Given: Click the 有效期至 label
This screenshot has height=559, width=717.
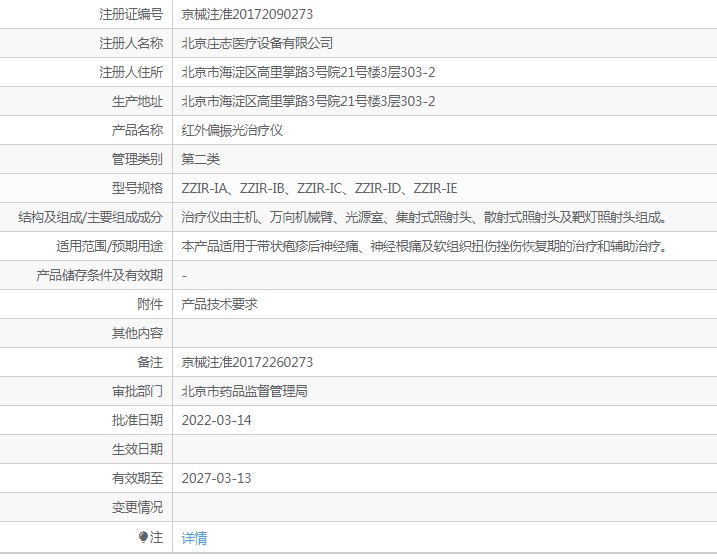Looking at the screenshot, I should click(138, 478).
